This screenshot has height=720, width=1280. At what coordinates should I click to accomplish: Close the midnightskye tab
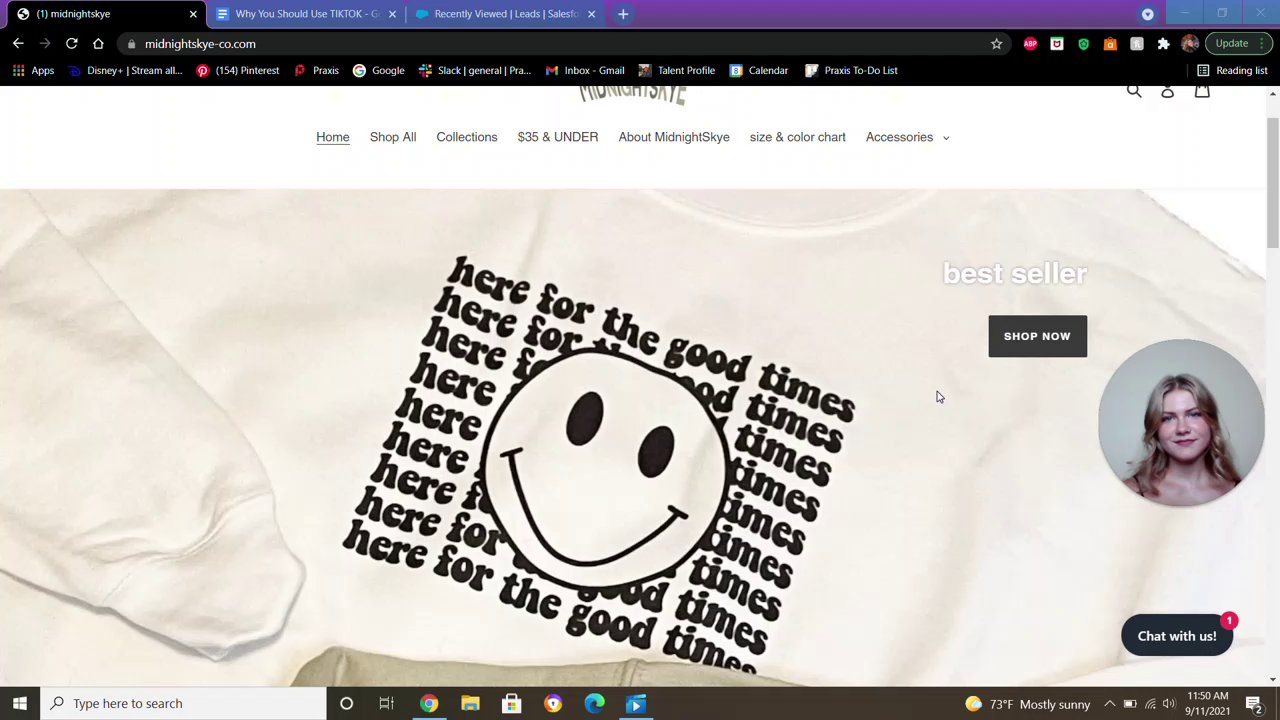pyautogui.click(x=193, y=14)
